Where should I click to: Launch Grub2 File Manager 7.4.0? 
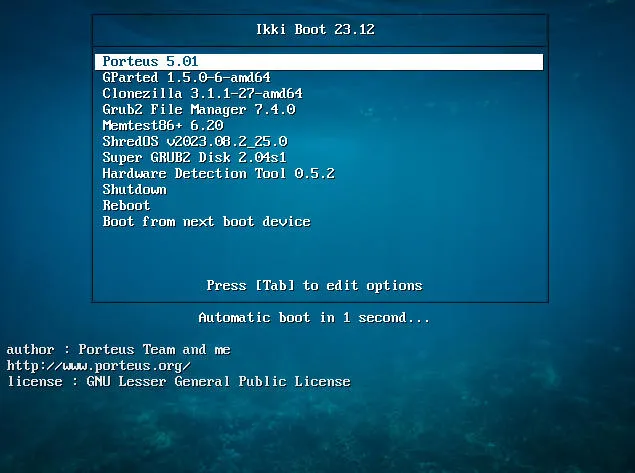coord(198,110)
